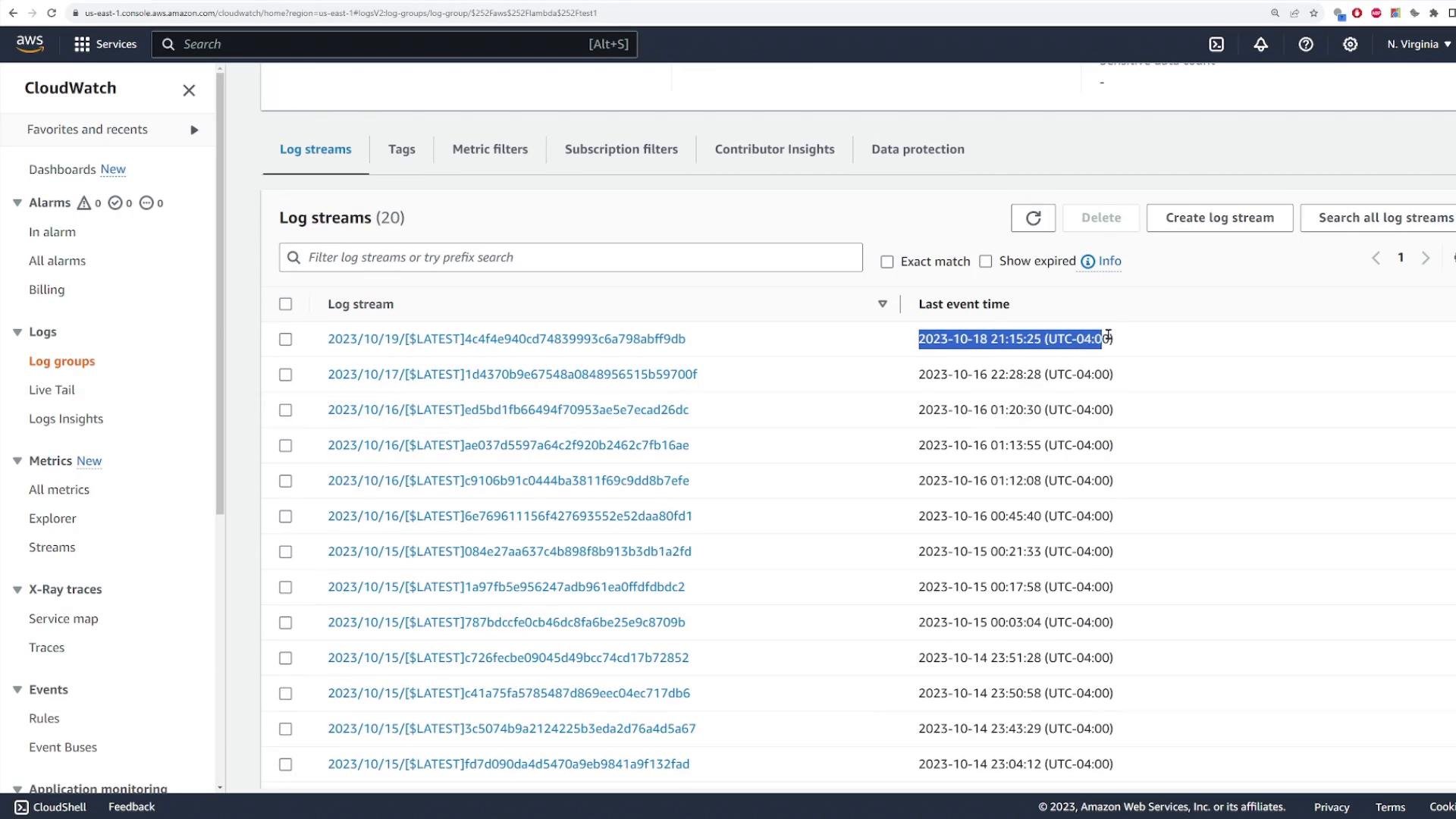Click the insufficient data alarm count icon
This screenshot has height=819, width=1456.
(x=146, y=202)
